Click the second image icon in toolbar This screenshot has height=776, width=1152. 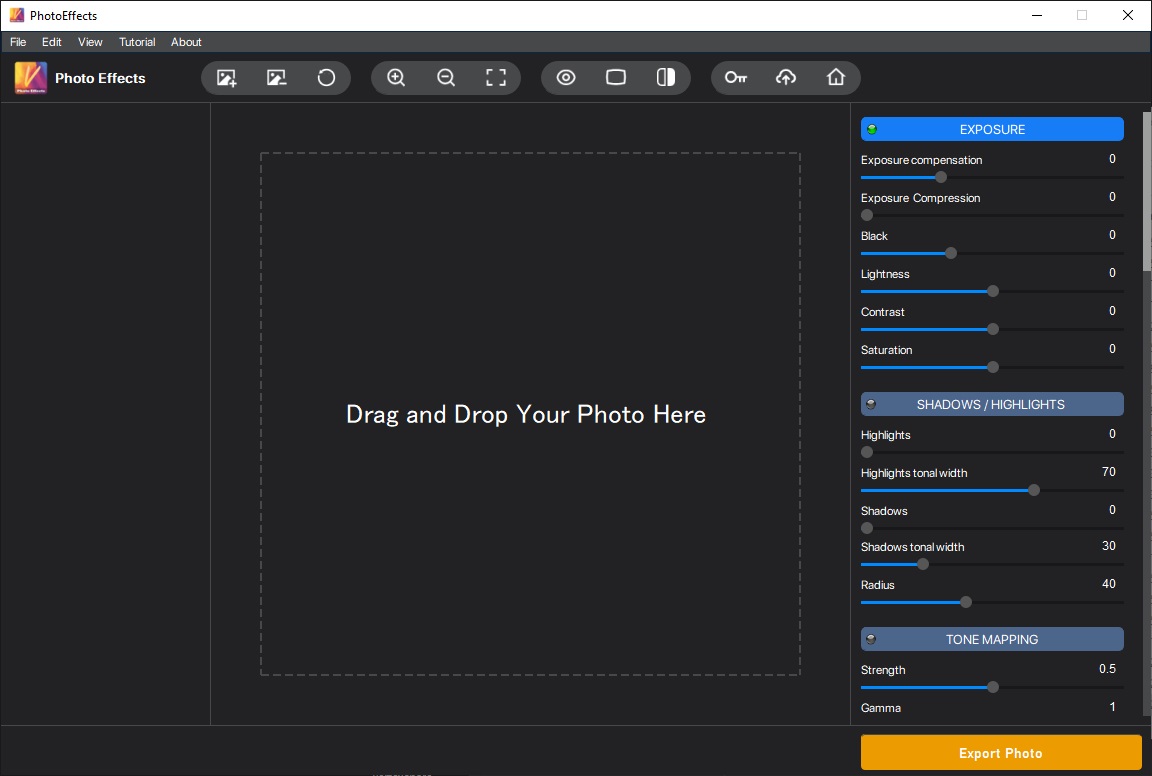pos(276,78)
